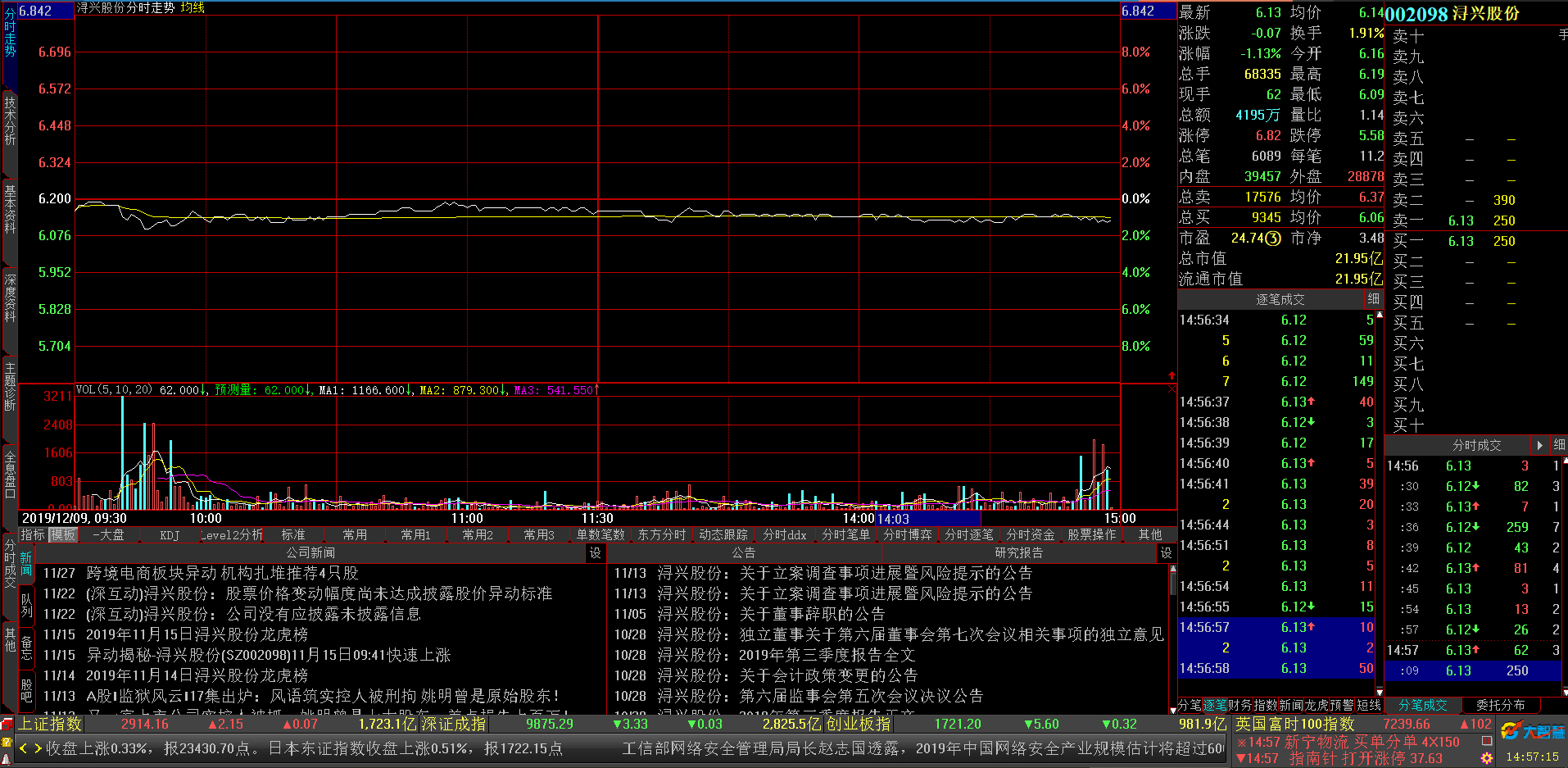Image resolution: width=1568 pixels, height=768 pixels.
Task: Click the play arrow beside 分时成交
Action: click(x=1540, y=445)
